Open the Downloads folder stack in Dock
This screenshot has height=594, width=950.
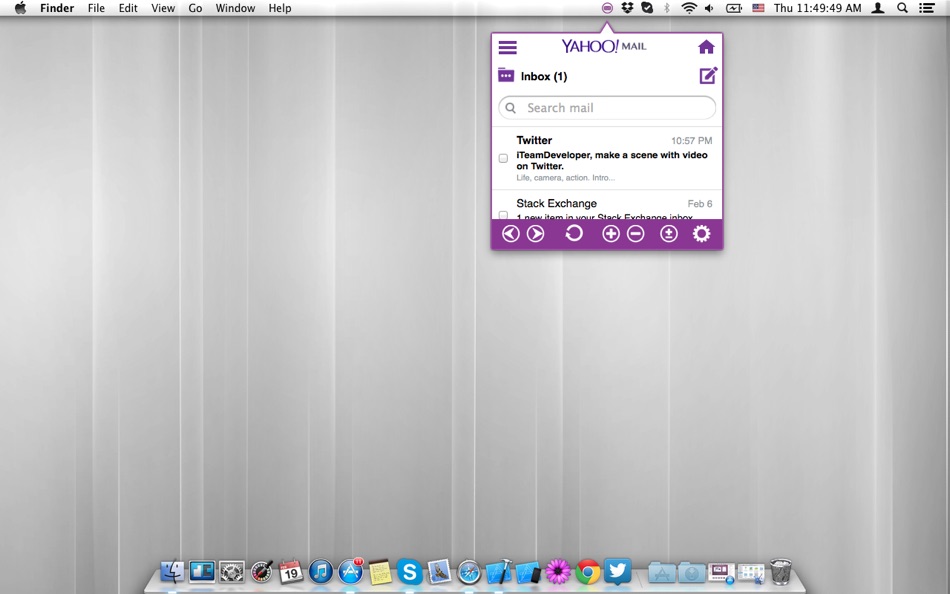coord(691,572)
